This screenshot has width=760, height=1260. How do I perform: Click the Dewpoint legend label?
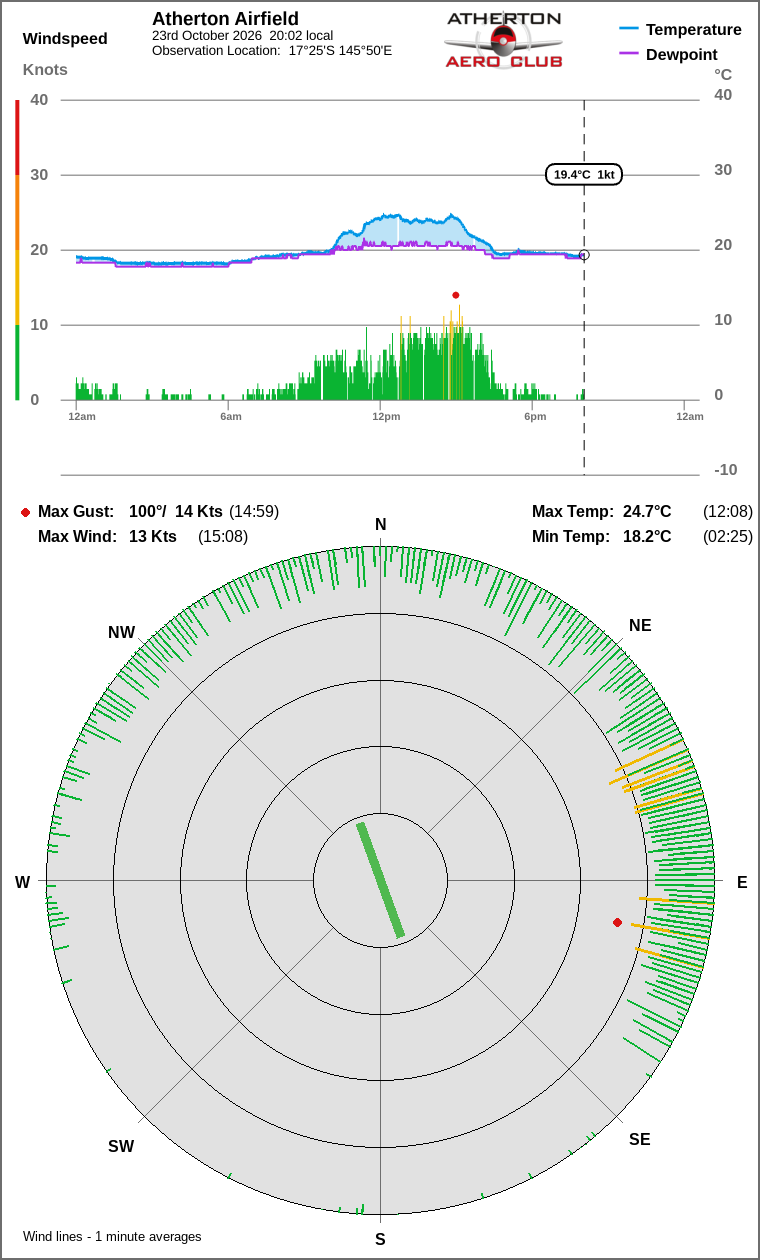point(682,54)
